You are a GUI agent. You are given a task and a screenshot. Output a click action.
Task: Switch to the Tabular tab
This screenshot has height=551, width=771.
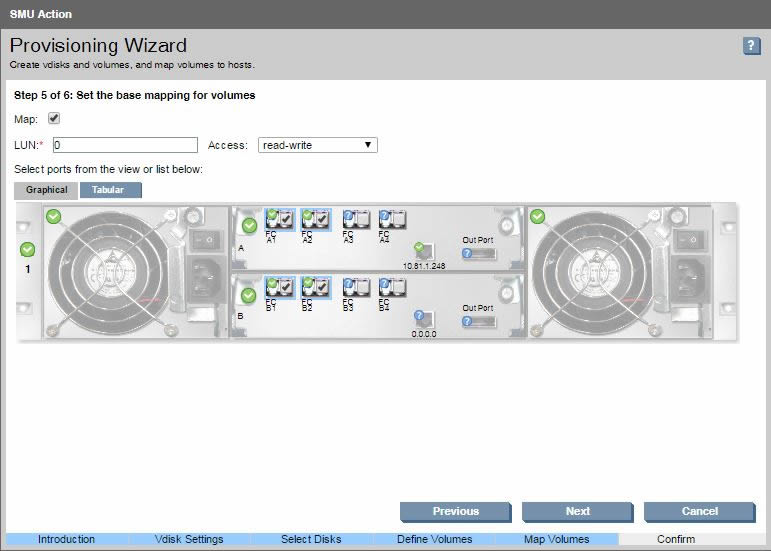(x=110, y=190)
